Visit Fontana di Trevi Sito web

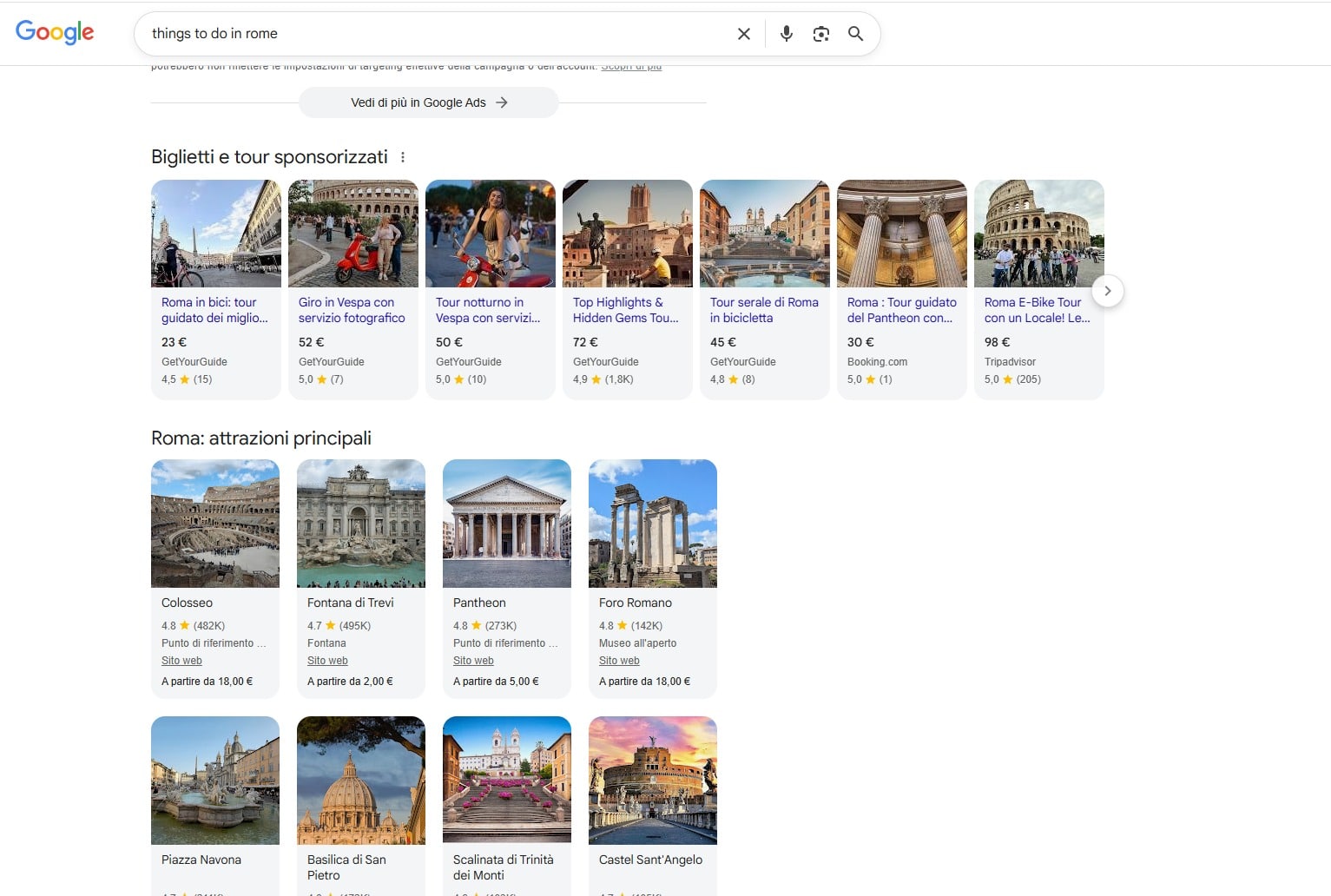tap(327, 661)
